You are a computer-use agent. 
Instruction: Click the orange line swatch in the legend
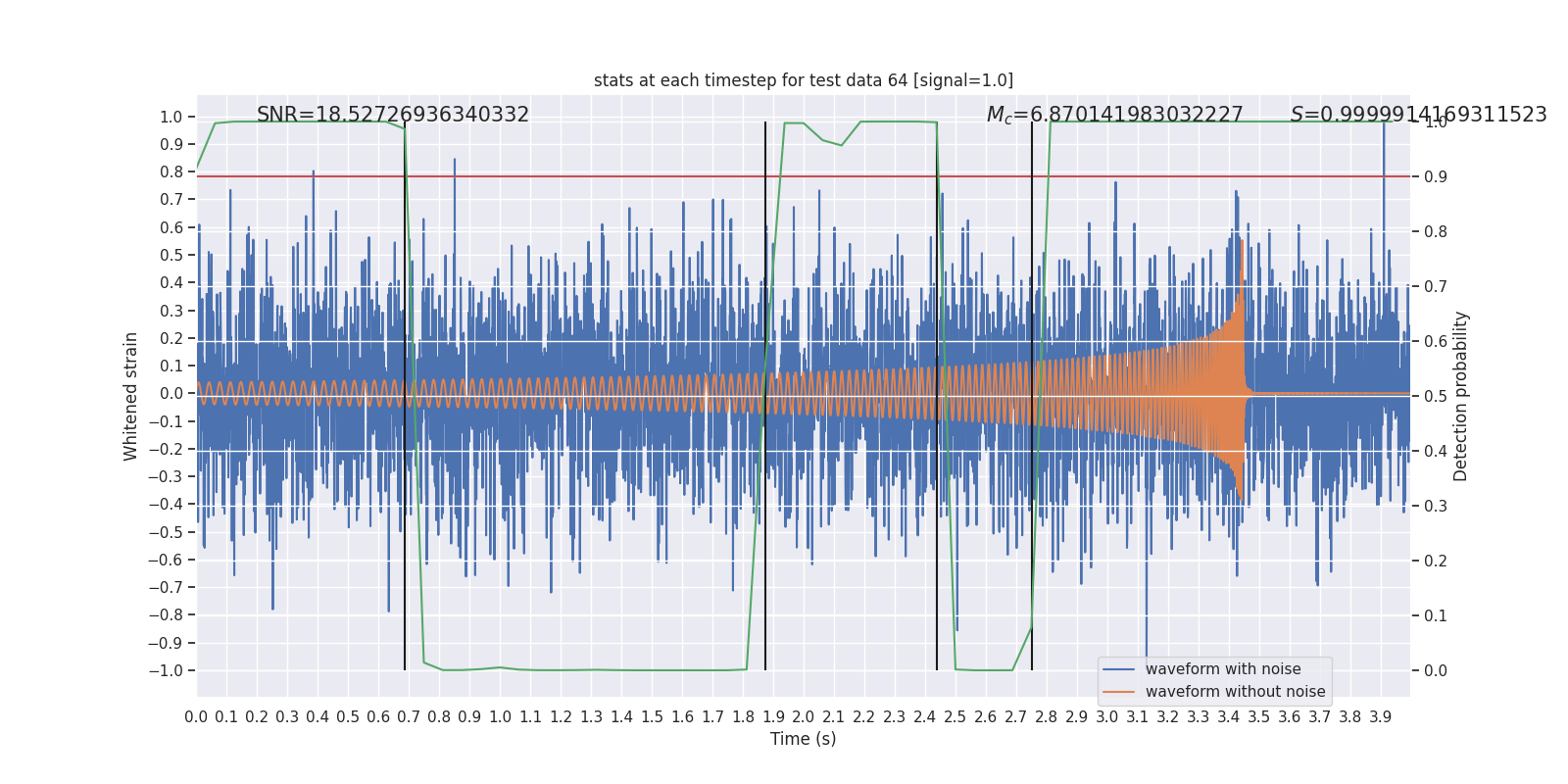1119,692
